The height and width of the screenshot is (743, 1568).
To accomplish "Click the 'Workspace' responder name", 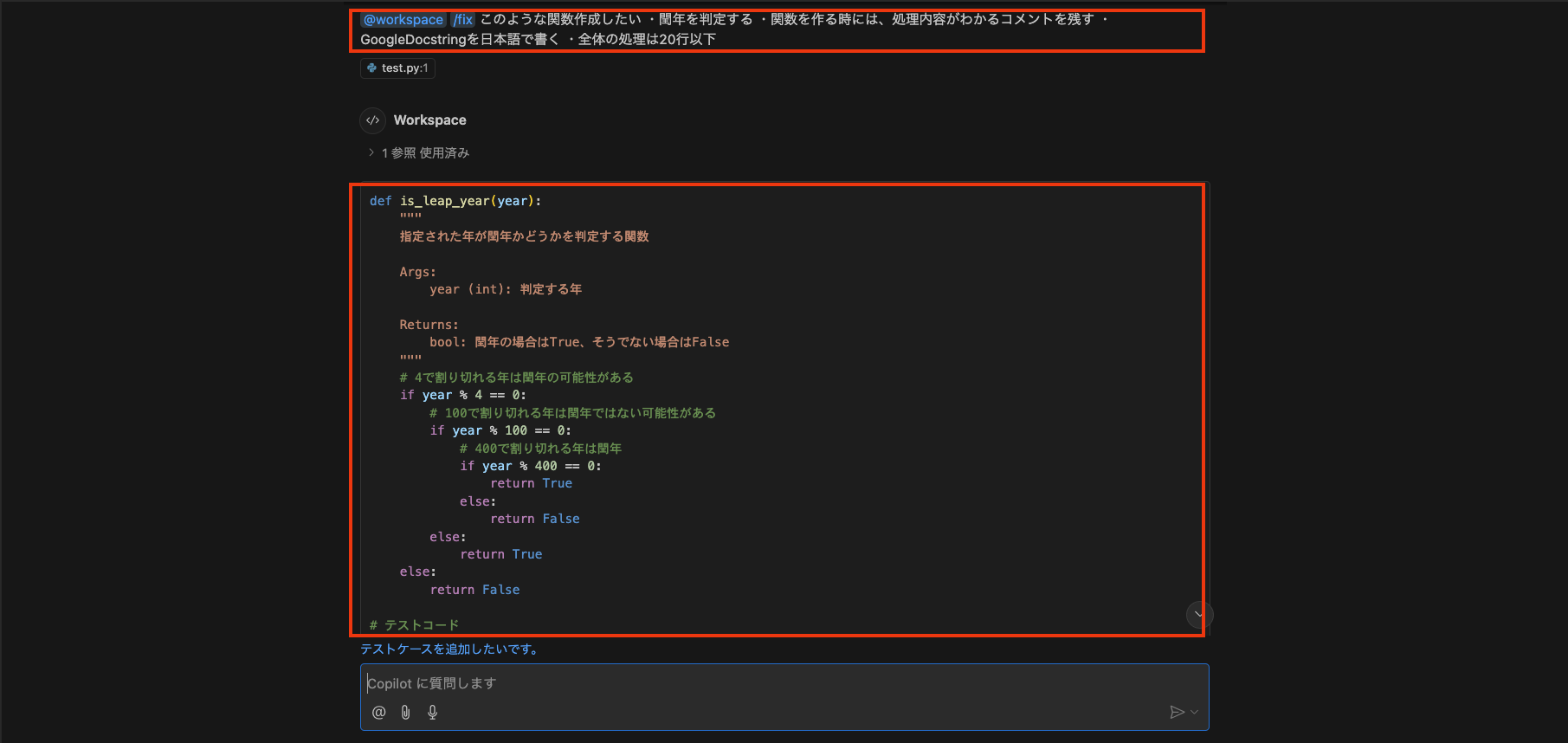I will (x=429, y=120).
